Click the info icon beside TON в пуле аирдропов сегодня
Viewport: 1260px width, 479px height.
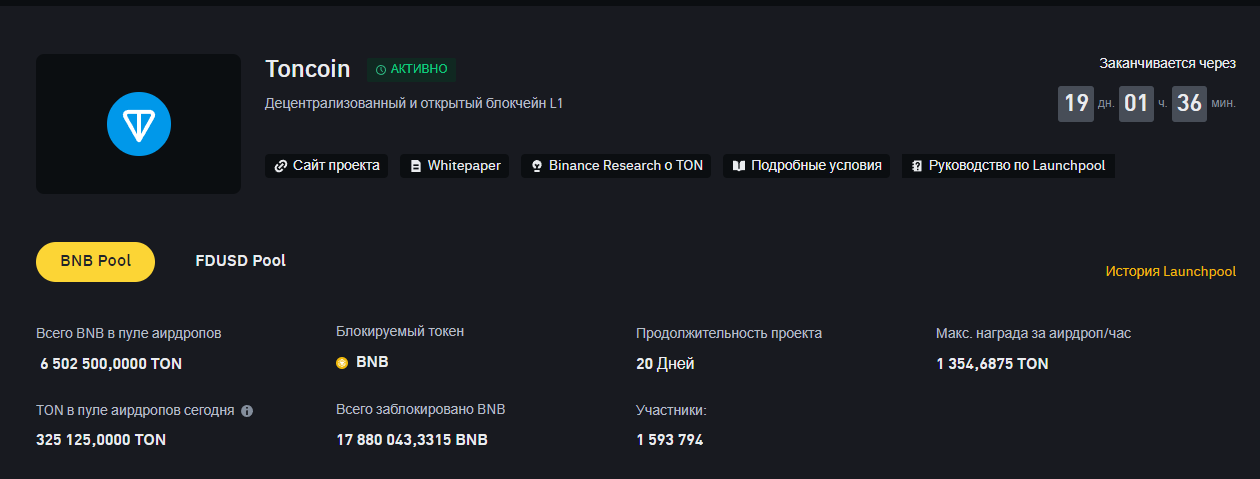pos(247,410)
